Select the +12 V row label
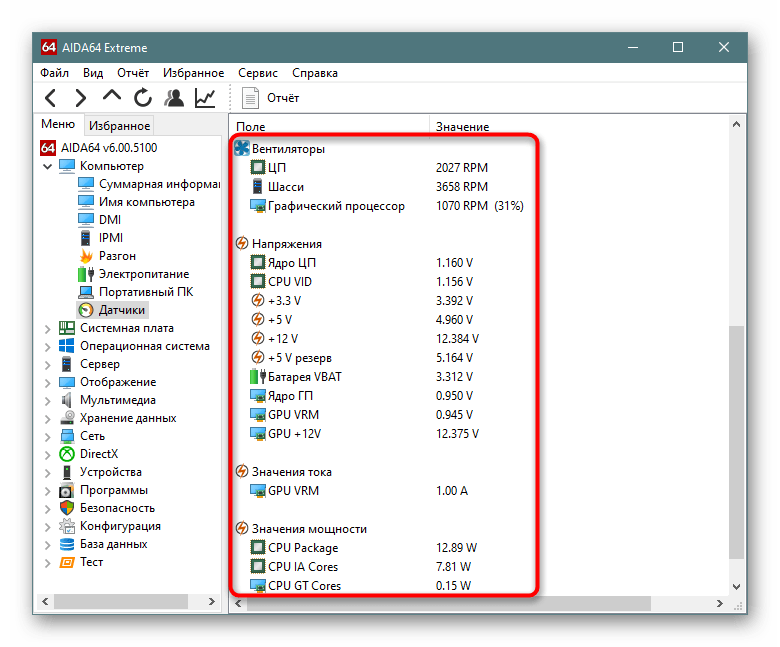The height and width of the screenshot is (647, 780). point(283,339)
